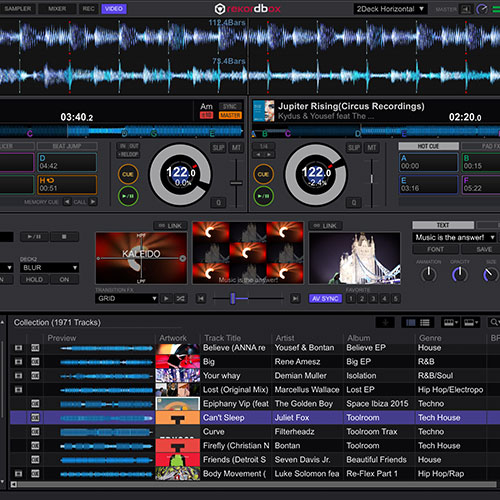Viewport: 500px width, 500px height.
Task: Select the HOT CUE pad tab
Action: 428,146
